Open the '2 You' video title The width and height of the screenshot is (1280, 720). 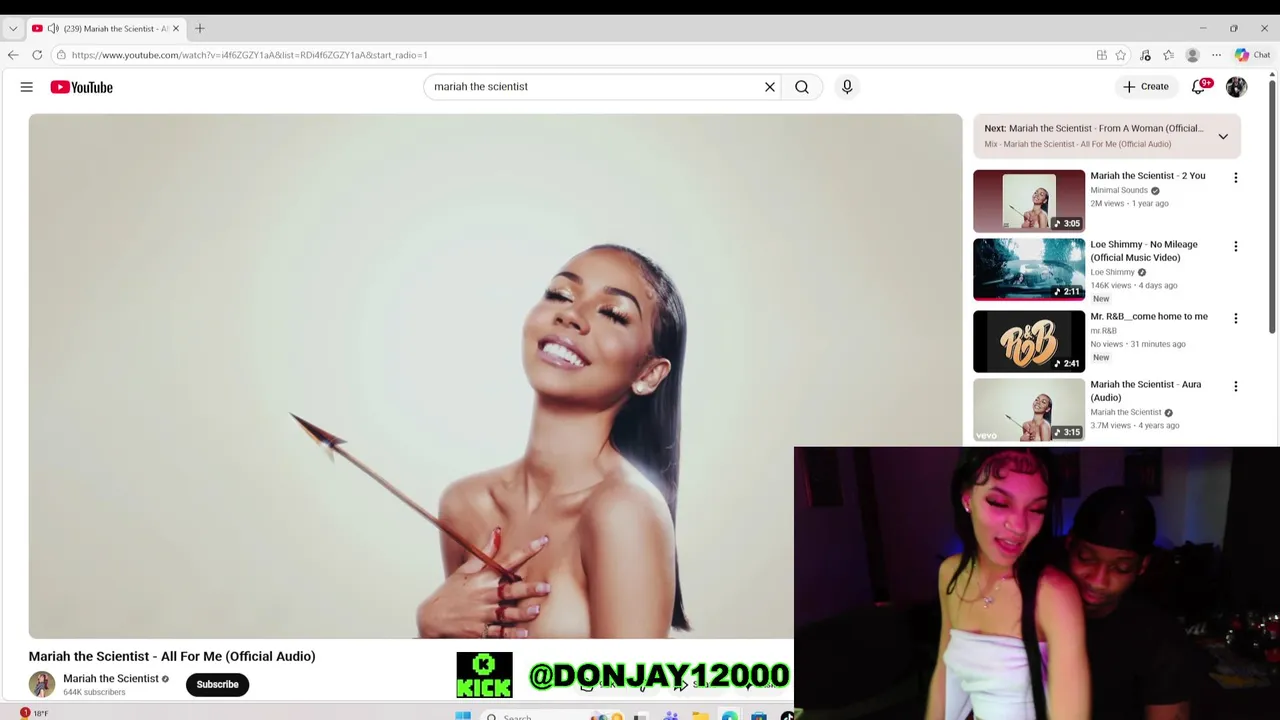1148,176
